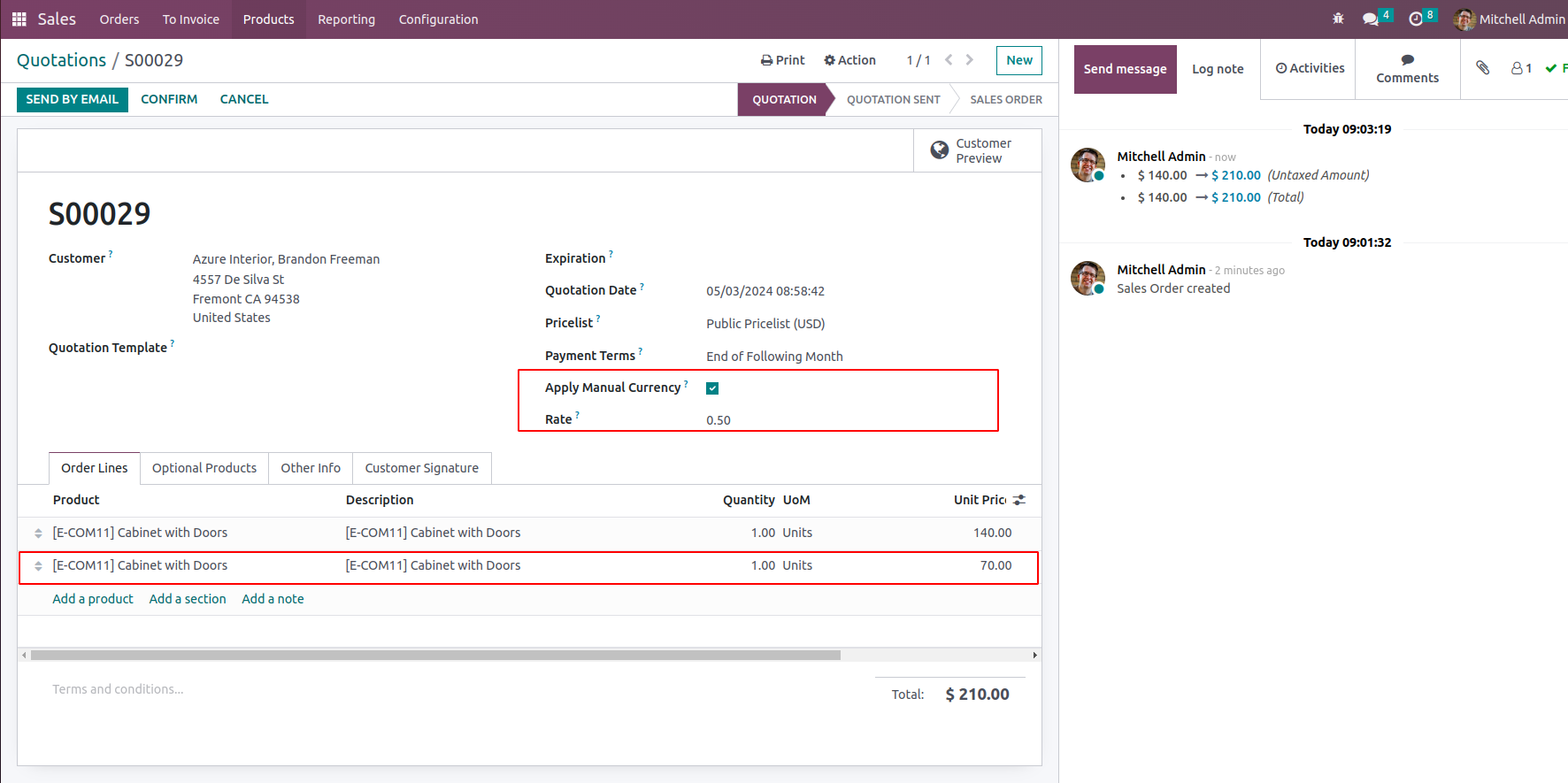This screenshot has height=783, width=1568.
Task: Switch to the Optional Products tab
Action: [204, 468]
